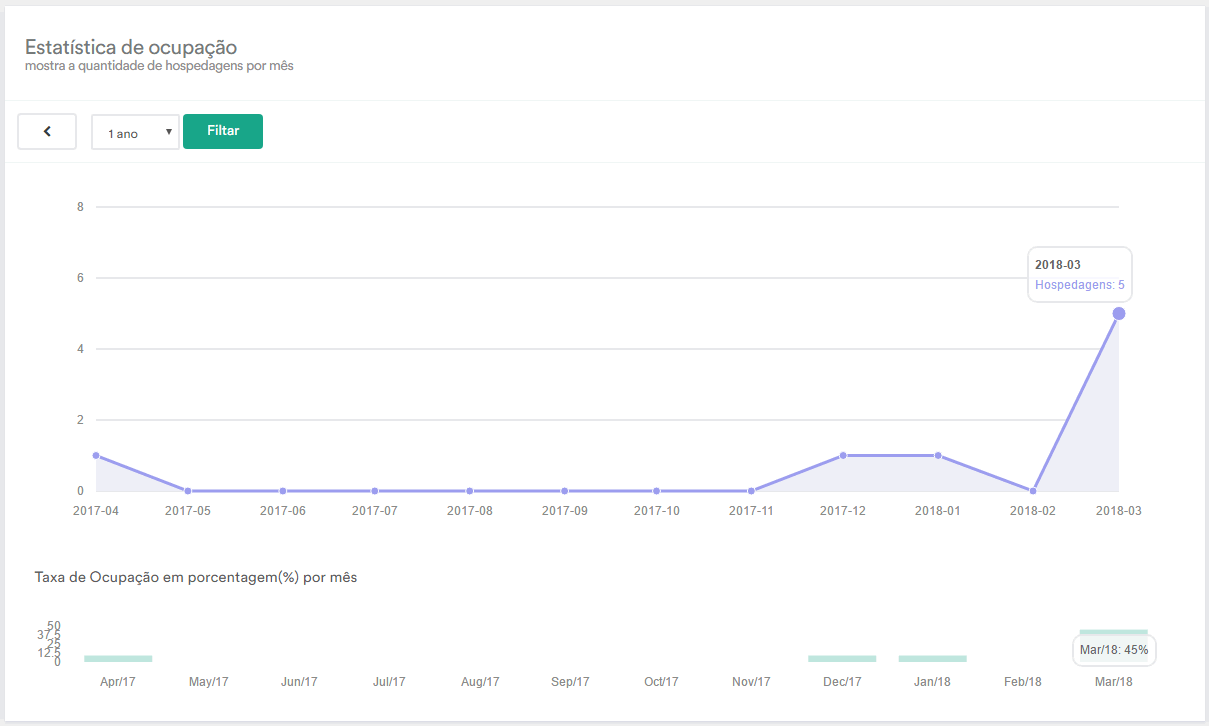1209x726 pixels.
Task: Select the 2017-07 data point on line chart
Action: click(374, 491)
